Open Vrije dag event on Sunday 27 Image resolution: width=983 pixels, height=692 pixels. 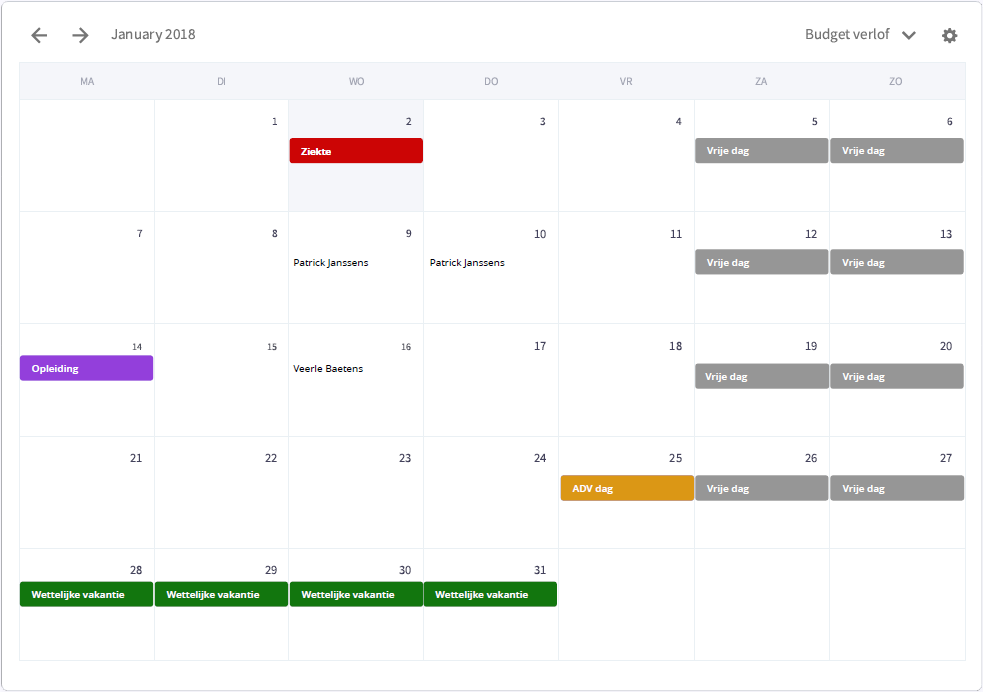tap(897, 488)
